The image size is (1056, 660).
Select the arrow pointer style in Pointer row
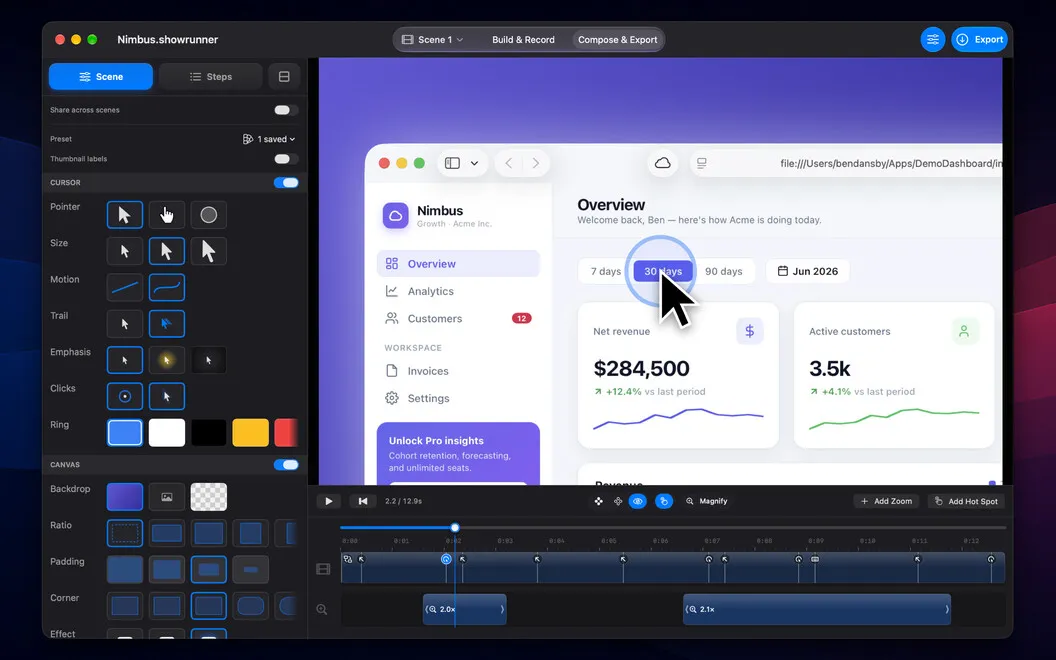coord(125,215)
